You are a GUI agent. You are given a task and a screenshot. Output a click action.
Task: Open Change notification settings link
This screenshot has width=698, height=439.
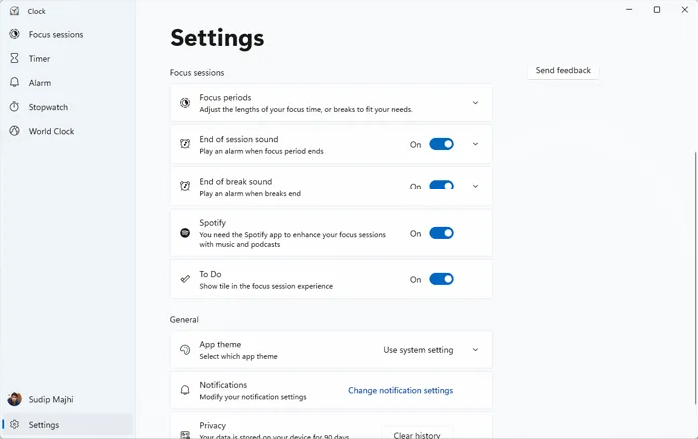(x=400, y=391)
